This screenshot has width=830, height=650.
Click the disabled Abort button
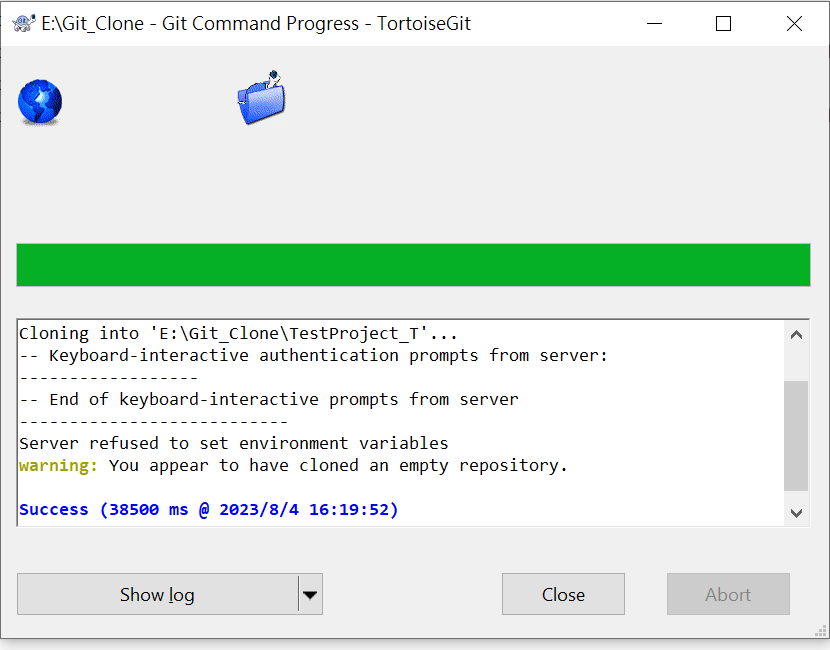(728, 594)
